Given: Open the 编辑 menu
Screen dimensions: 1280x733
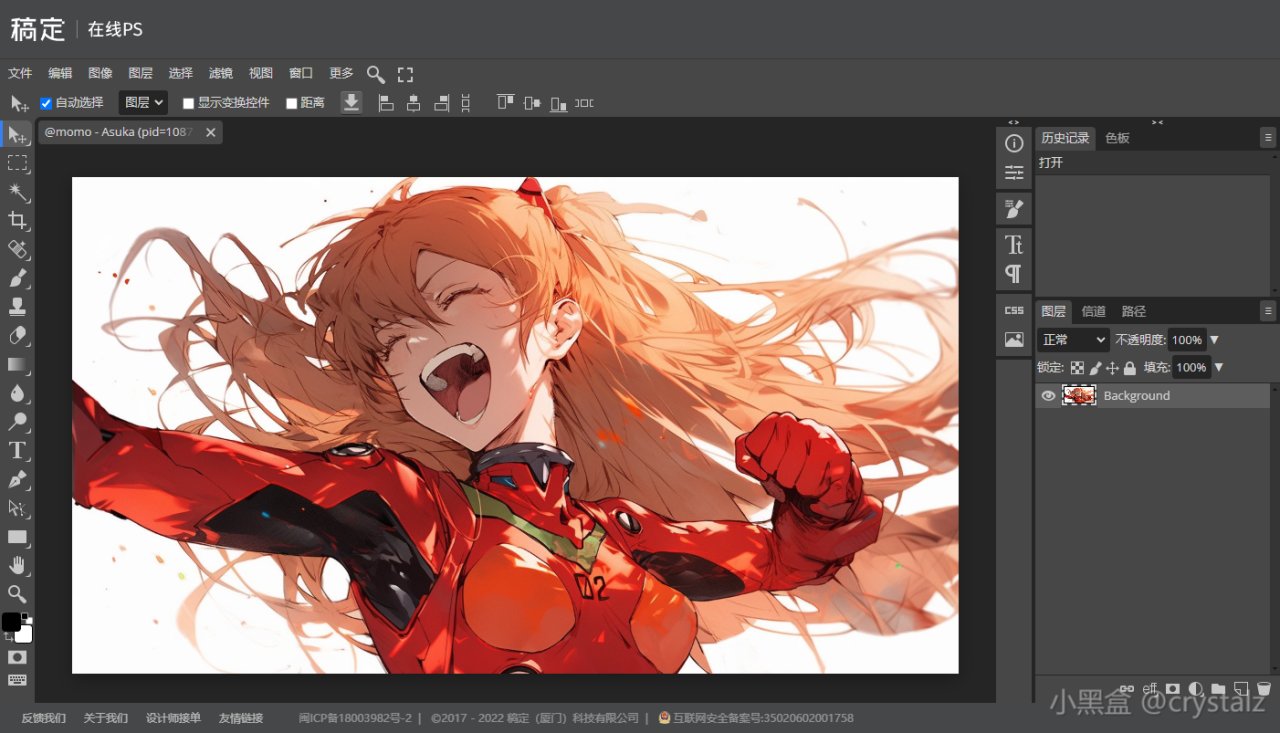Looking at the screenshot, I should (x=60, y=74).
